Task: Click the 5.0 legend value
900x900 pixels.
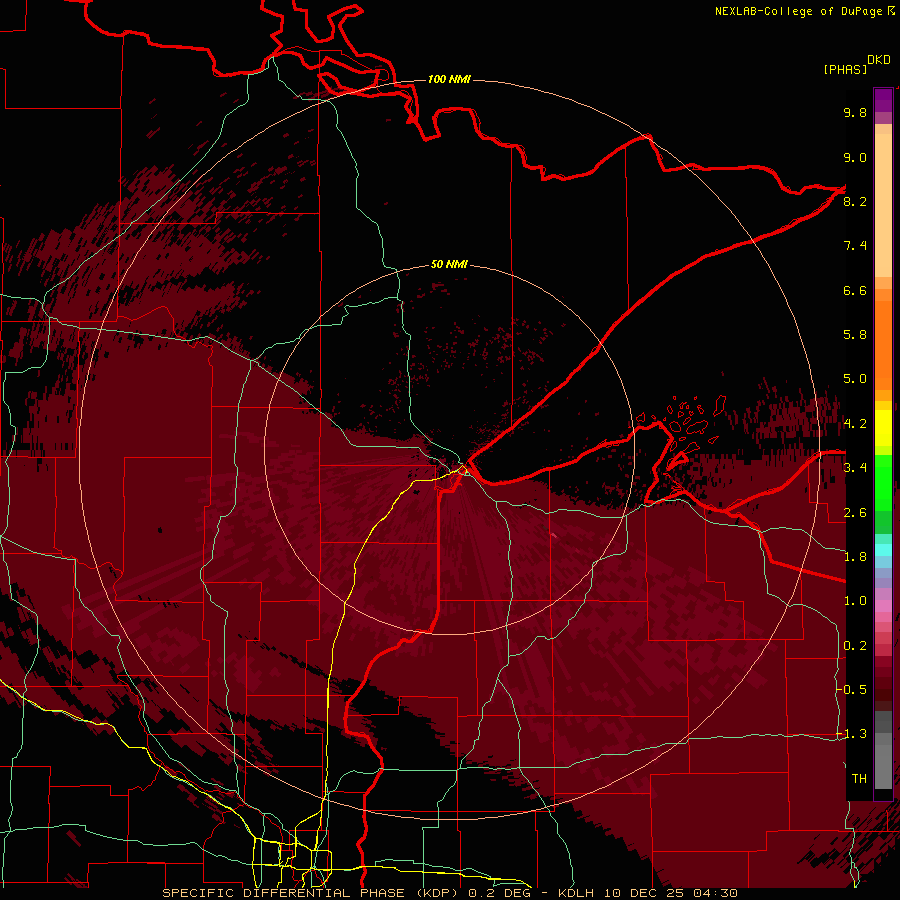Action: coord(855,379)
